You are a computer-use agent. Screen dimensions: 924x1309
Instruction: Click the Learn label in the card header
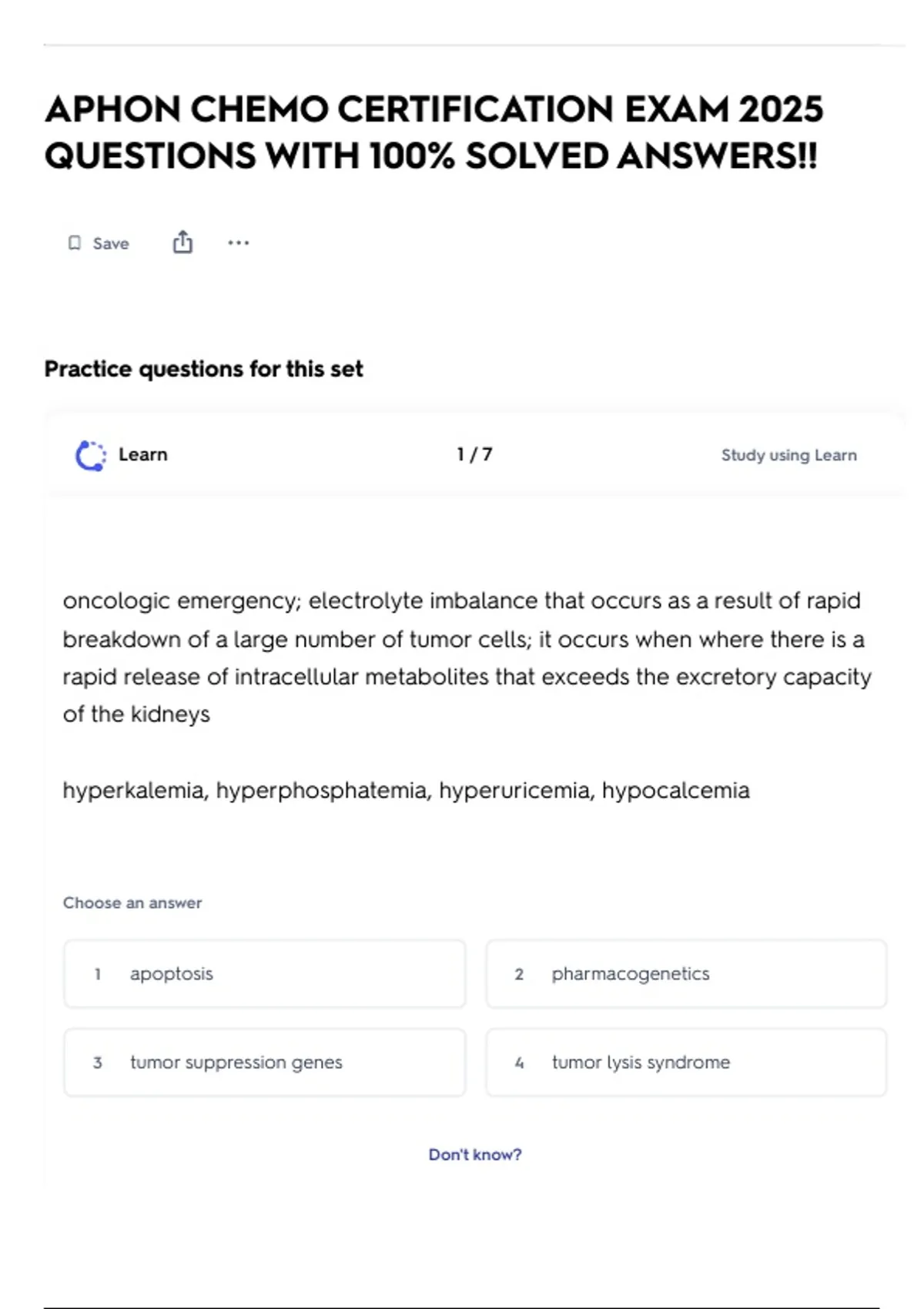point(143,454)
